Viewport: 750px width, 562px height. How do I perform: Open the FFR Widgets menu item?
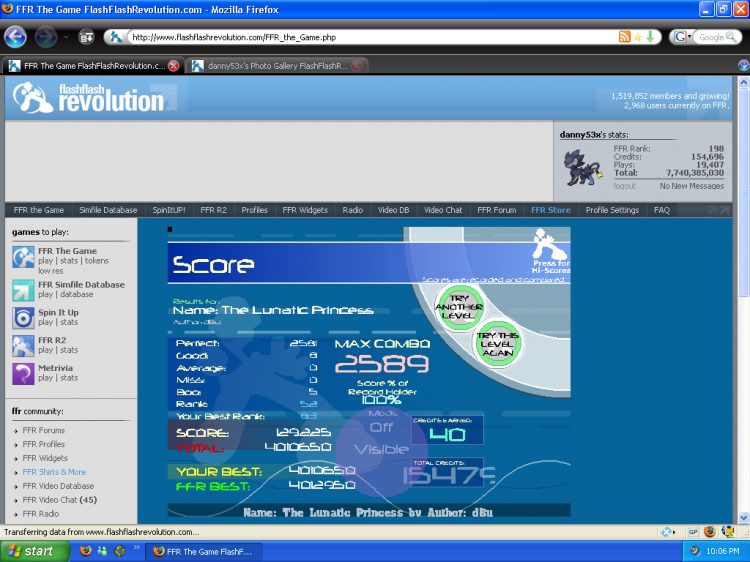(305, 210)
